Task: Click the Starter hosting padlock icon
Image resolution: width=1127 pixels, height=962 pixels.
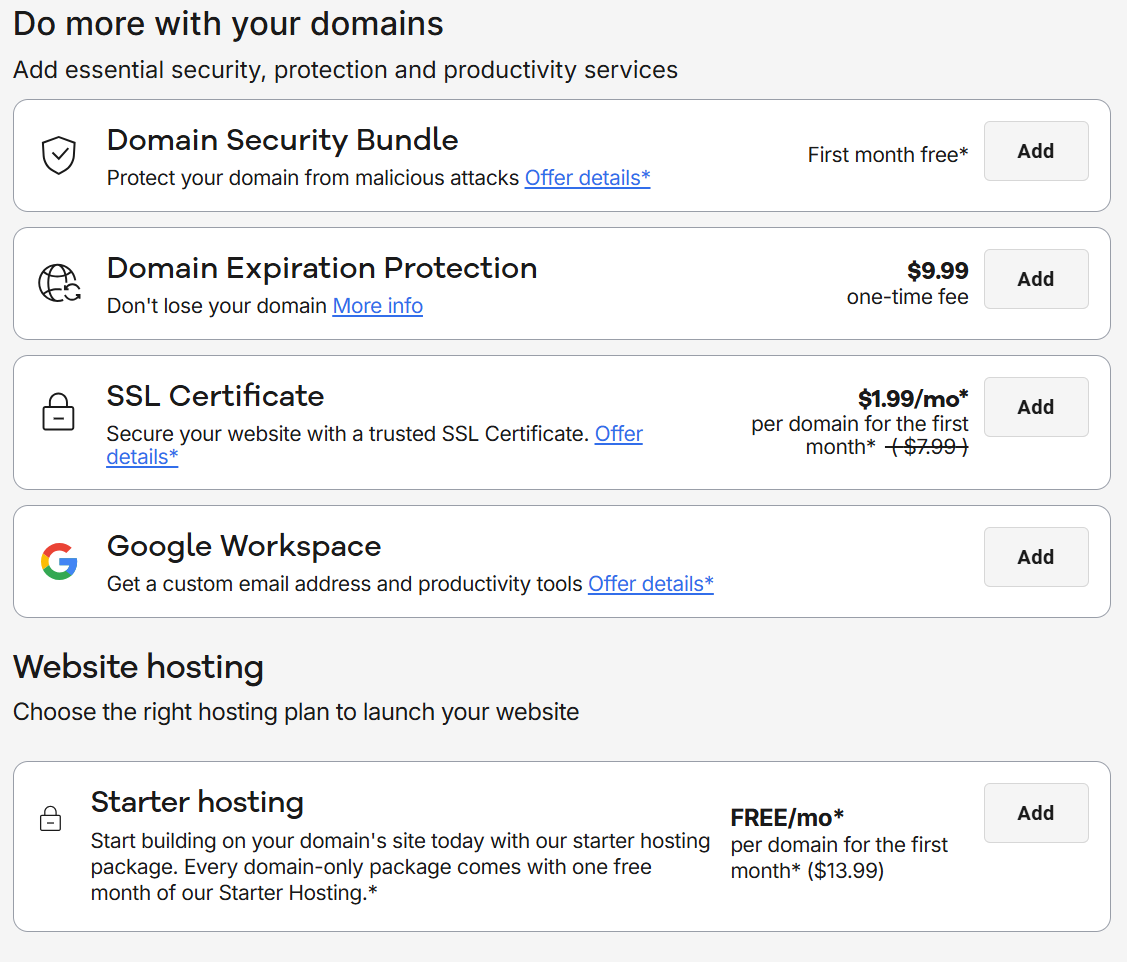Action: coord(51,819)
